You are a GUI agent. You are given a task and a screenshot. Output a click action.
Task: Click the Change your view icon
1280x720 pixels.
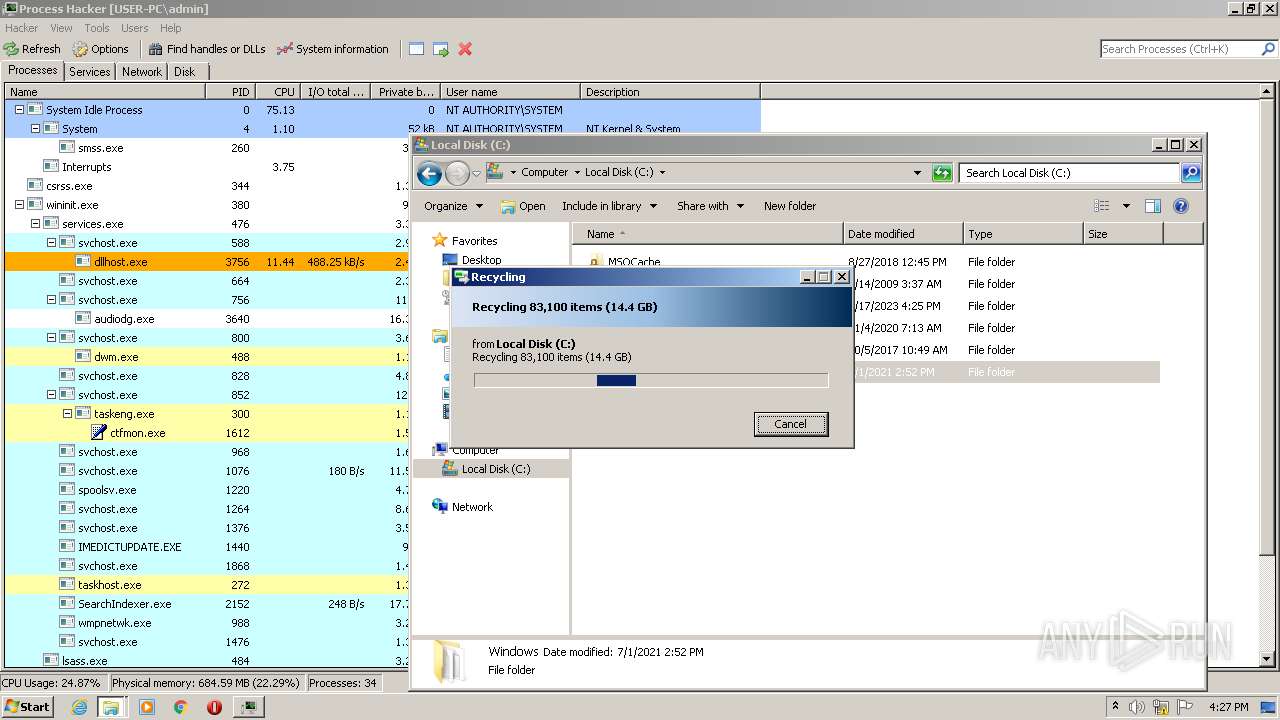point(1101,206)
